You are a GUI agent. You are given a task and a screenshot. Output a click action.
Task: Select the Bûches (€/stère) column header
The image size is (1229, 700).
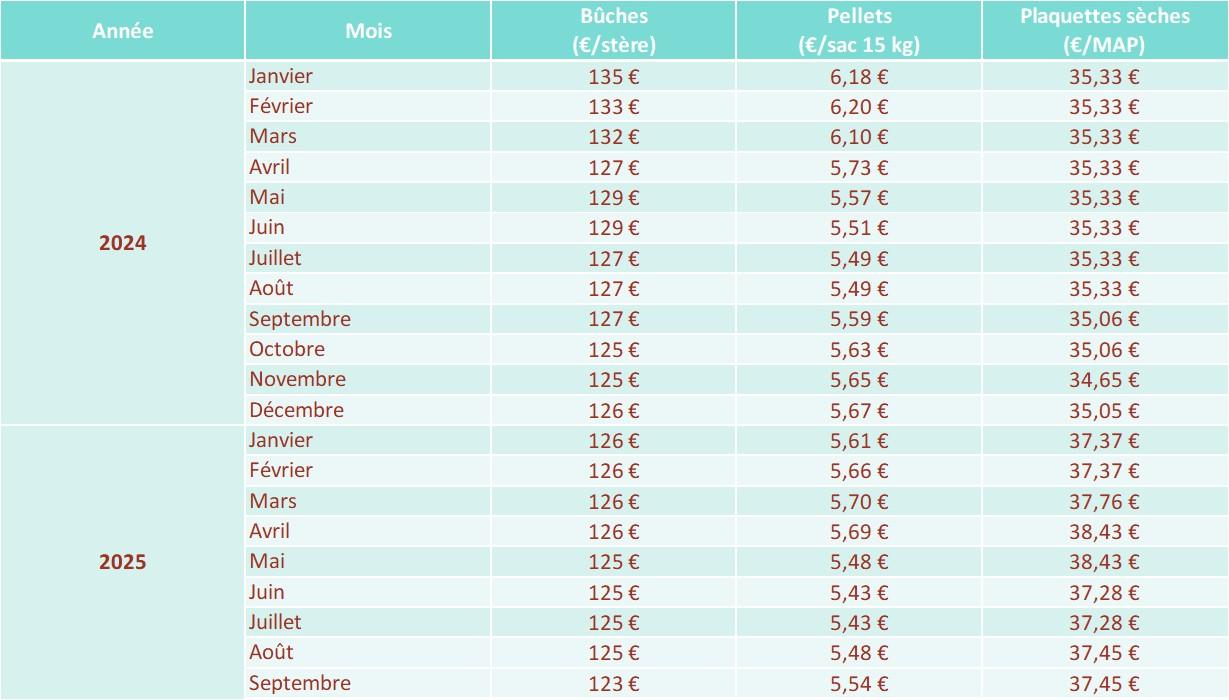click(614, 30)
